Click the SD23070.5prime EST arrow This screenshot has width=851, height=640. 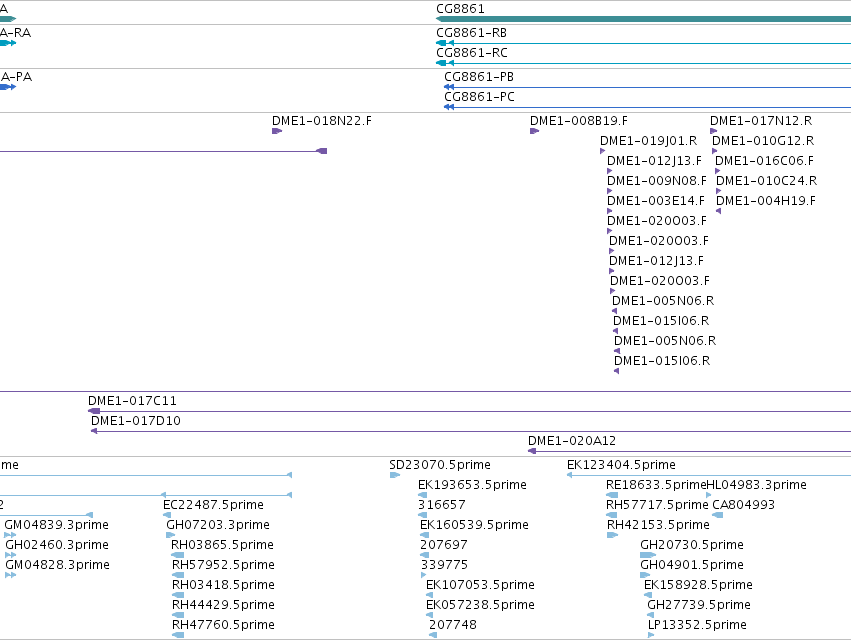tap(395, 475)
